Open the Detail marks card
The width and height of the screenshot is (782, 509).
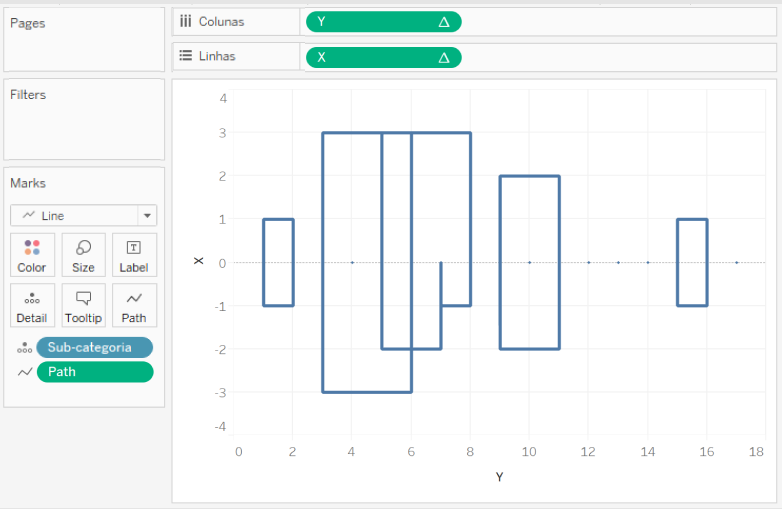point(32,305)
